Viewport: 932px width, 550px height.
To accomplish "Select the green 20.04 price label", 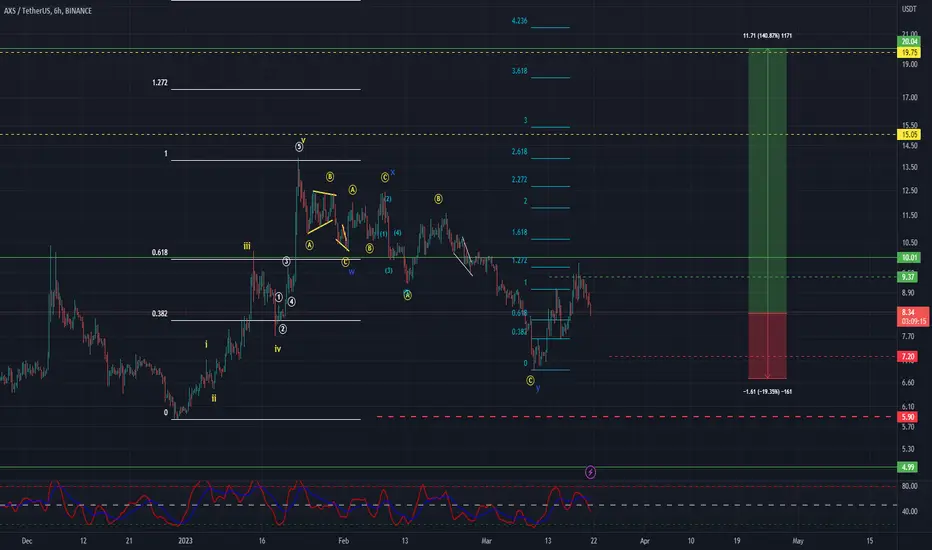I will click(909, 42).
